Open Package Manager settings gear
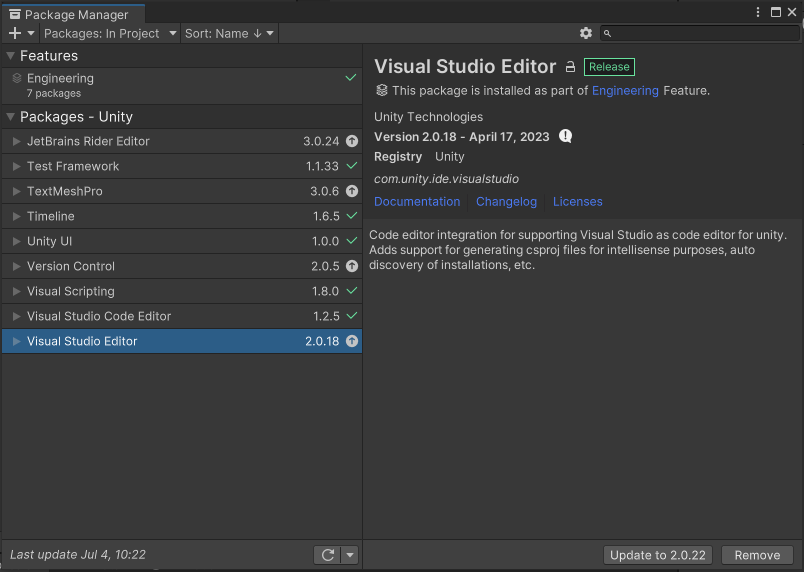Viewport: 804px width, 572px height. [586, 33]
